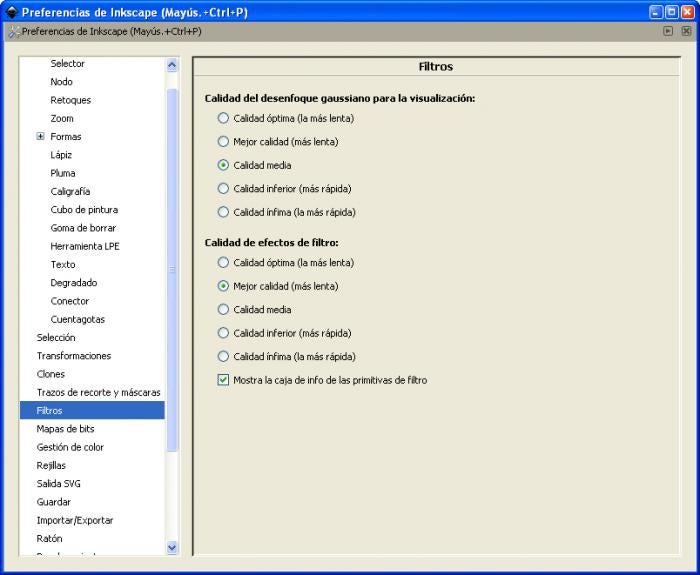This screenshot has width=700, height=575.
Task: Select Formas in the preferences tree
Action: [x=66, y=137]
